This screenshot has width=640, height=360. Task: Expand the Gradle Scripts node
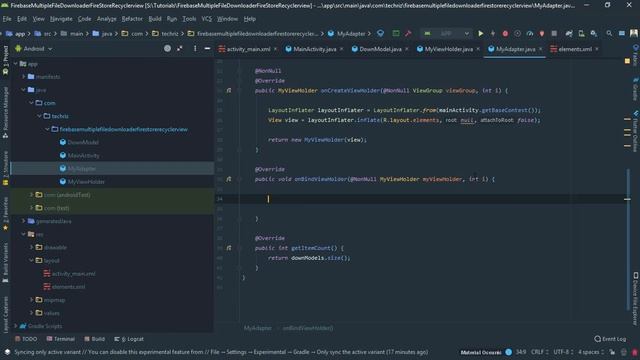pos(16,326)
